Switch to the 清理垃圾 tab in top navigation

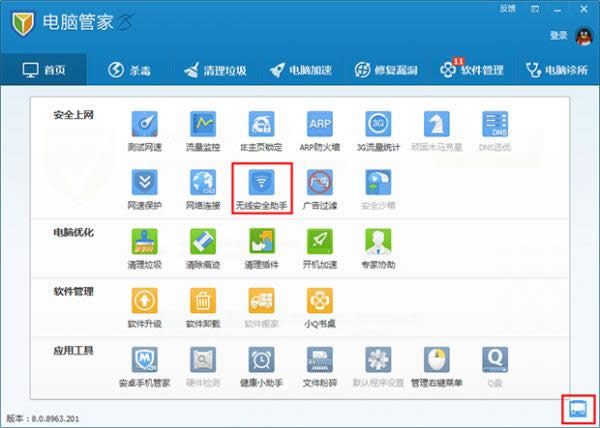tap(215, 70)
